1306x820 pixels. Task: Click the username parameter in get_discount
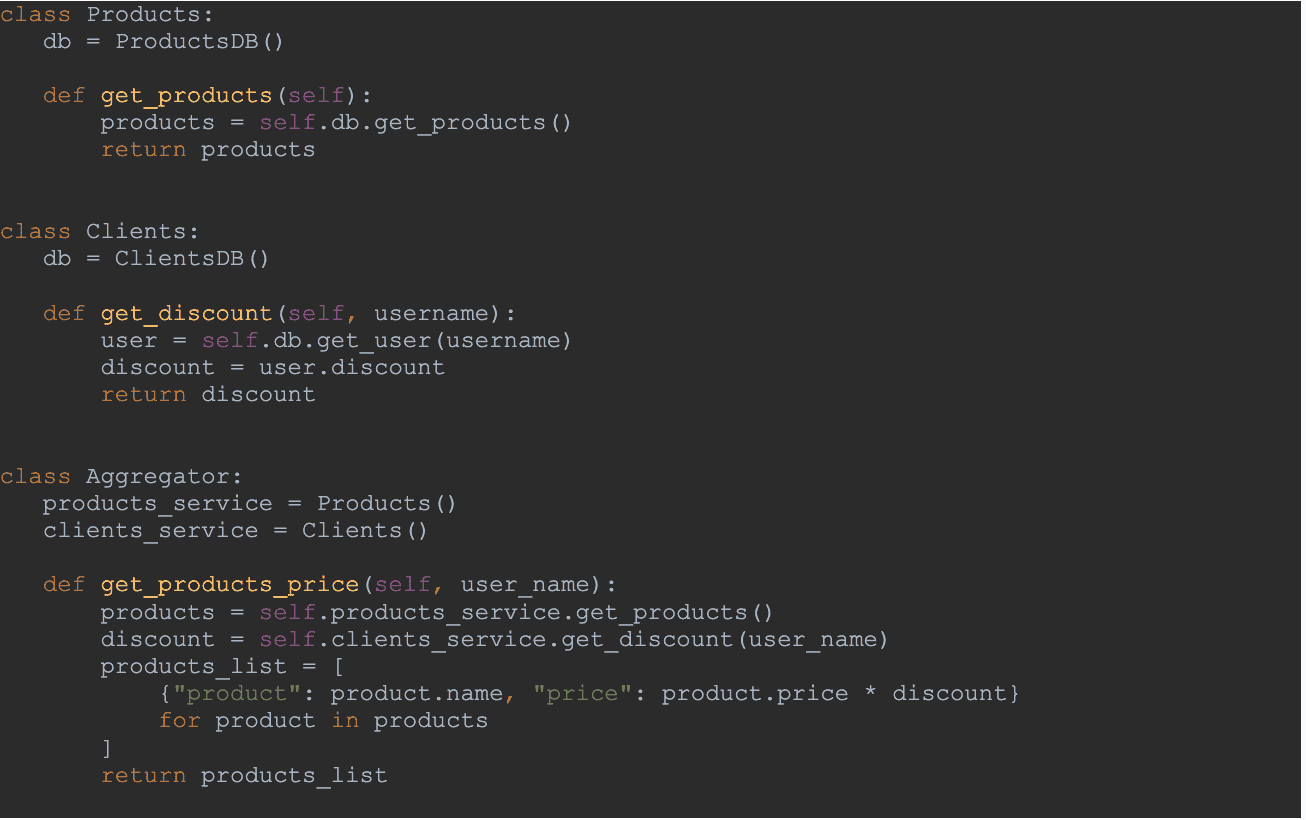tap(431, 314)
